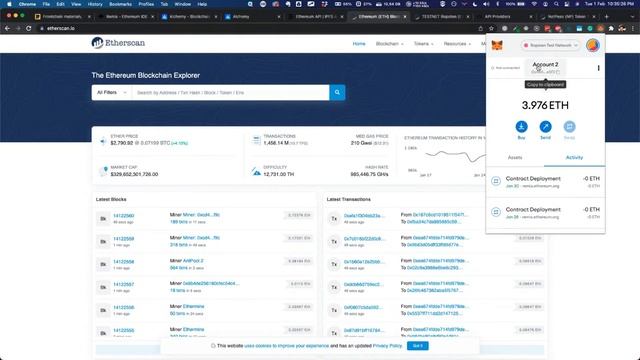Click the MetaMask Send button icon
This screenshot has height=360, width=640.
pos(545,127)
